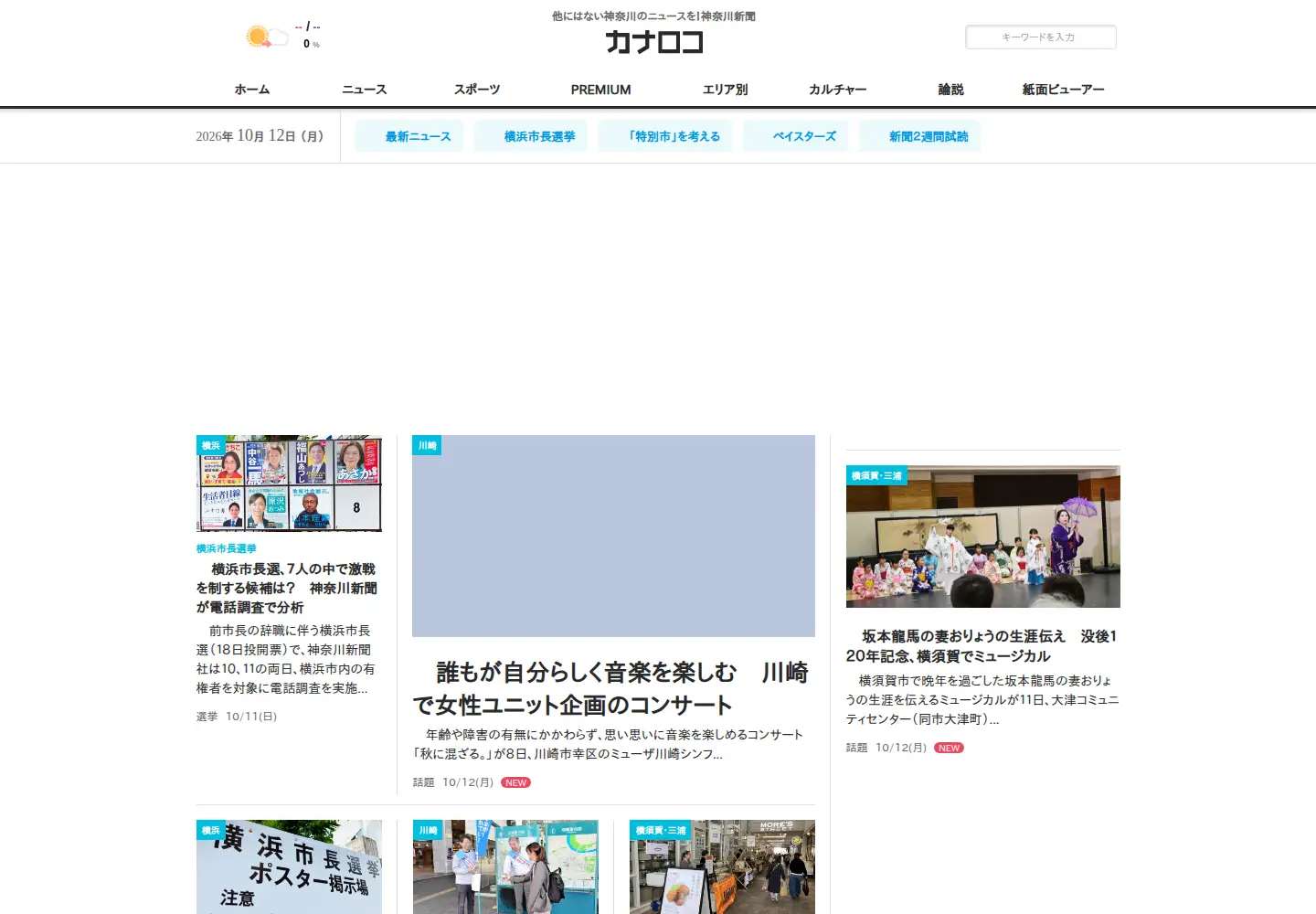Open headline 横浜市長選、7人の中で激戦

[x=287, y=588]
